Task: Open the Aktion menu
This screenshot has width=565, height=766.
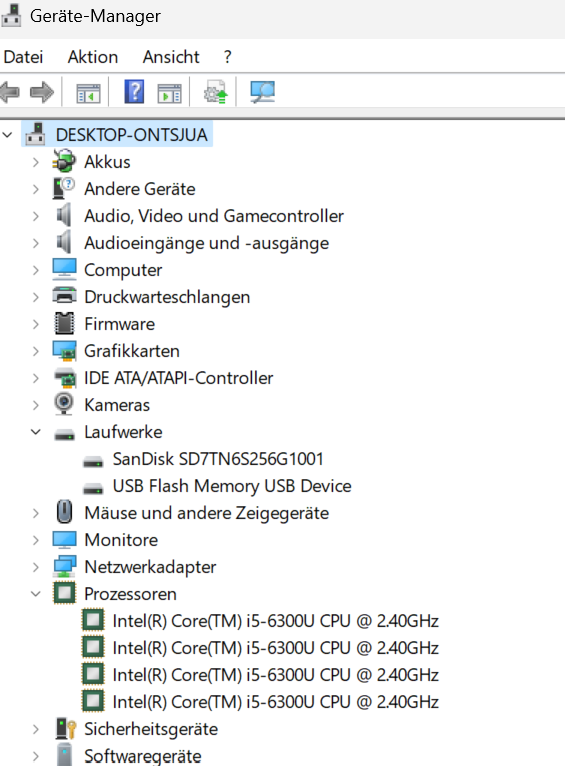Action: 93,57
